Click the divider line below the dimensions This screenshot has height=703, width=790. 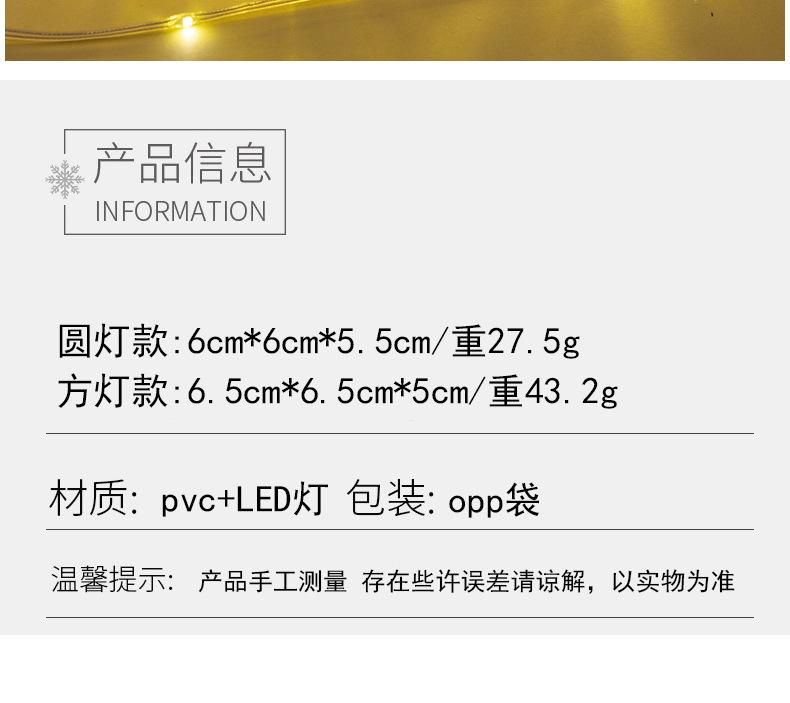point(400,433)
